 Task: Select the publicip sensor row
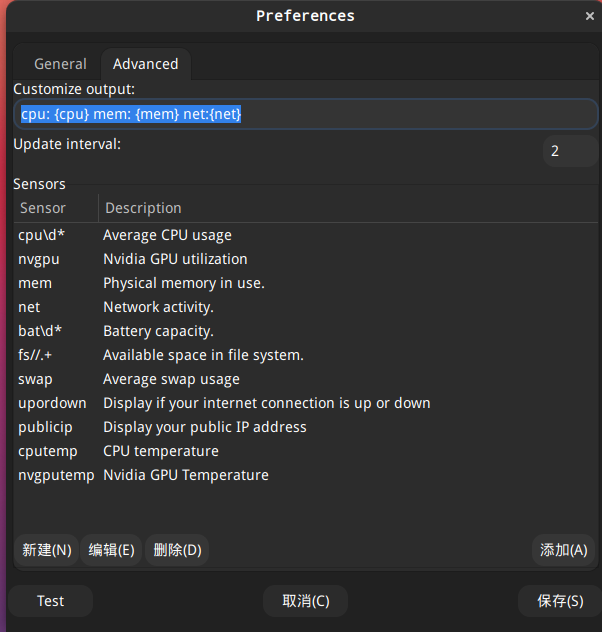[306, 427]
